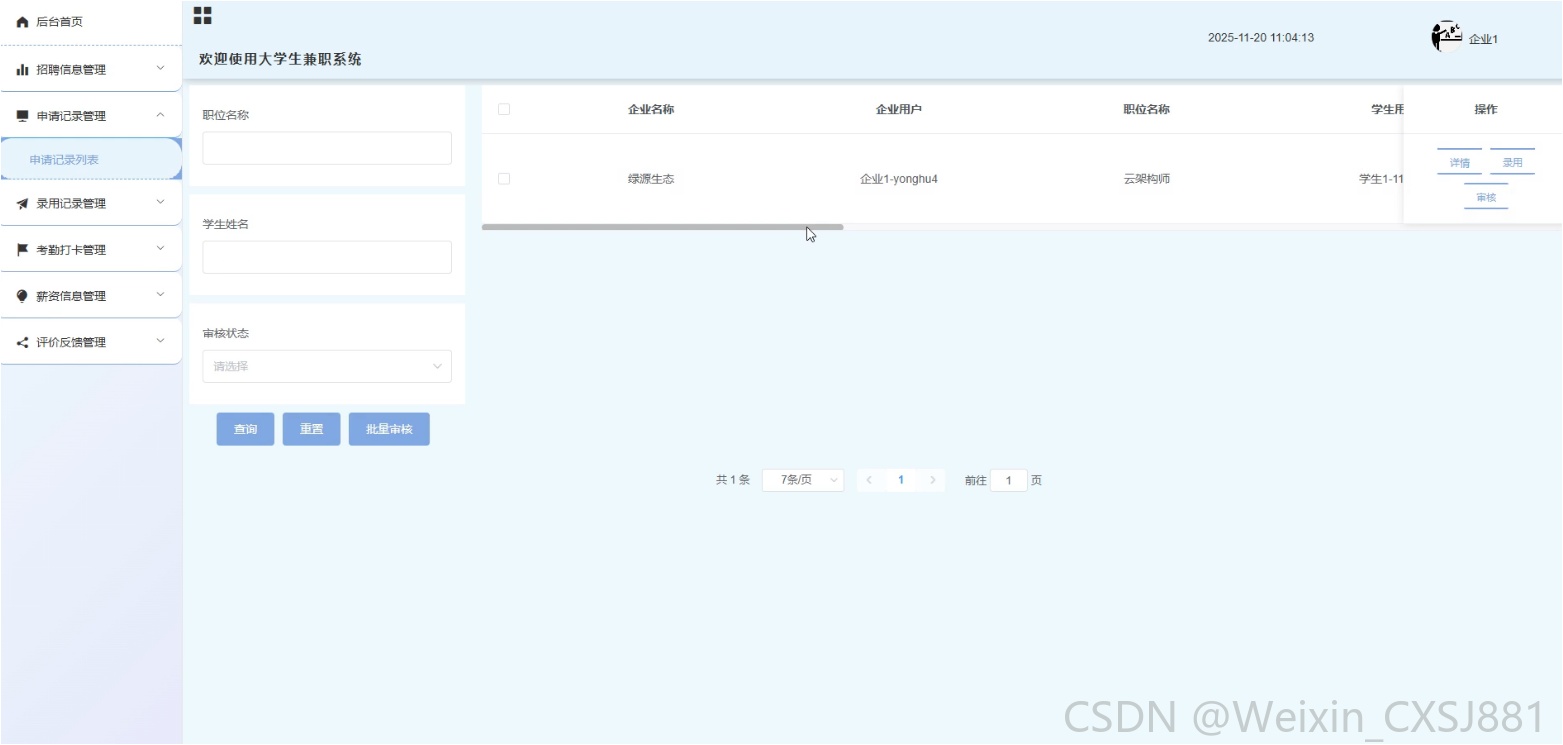Click the share icon for 评价反馈管理
This screenshot has width=1563, height=745.
tap(22, 342)
